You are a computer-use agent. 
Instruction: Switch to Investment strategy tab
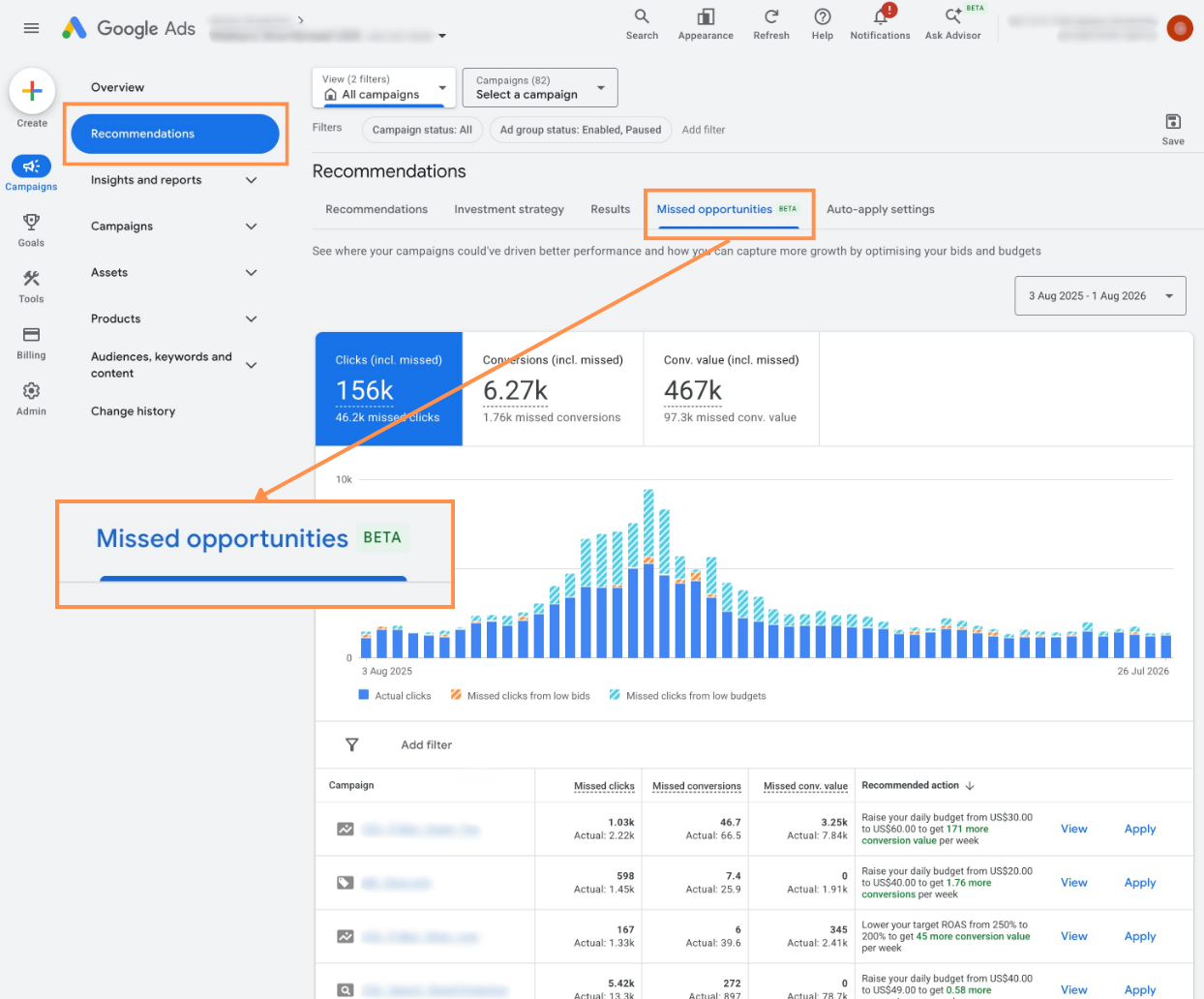pyautogui.click(x=509, y=209)
